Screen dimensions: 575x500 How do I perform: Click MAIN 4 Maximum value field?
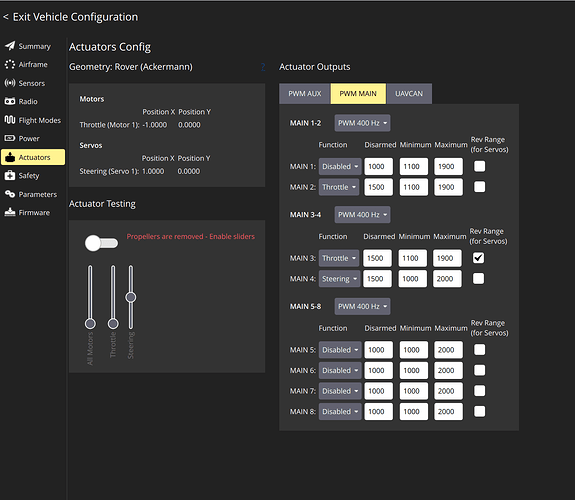coord(447,279)
